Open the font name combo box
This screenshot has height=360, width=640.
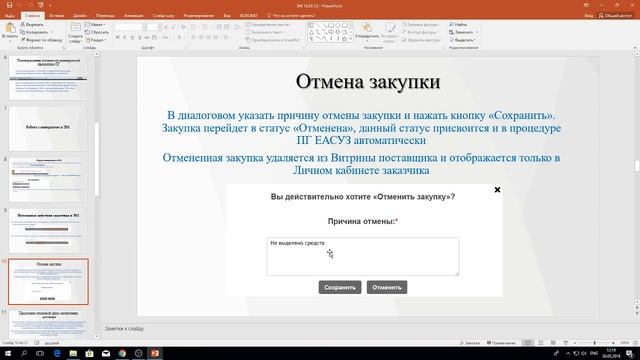(x=130, y=27)
